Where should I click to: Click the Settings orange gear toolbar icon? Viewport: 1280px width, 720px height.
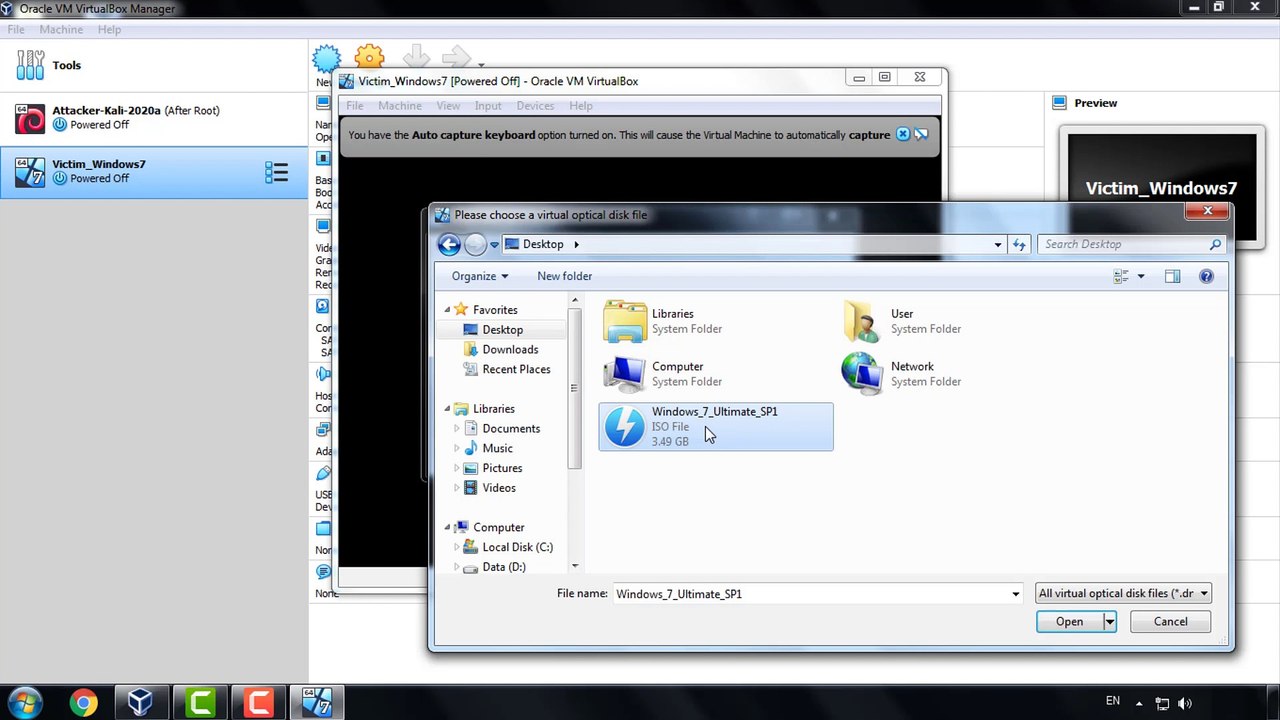tap(369, 58)
